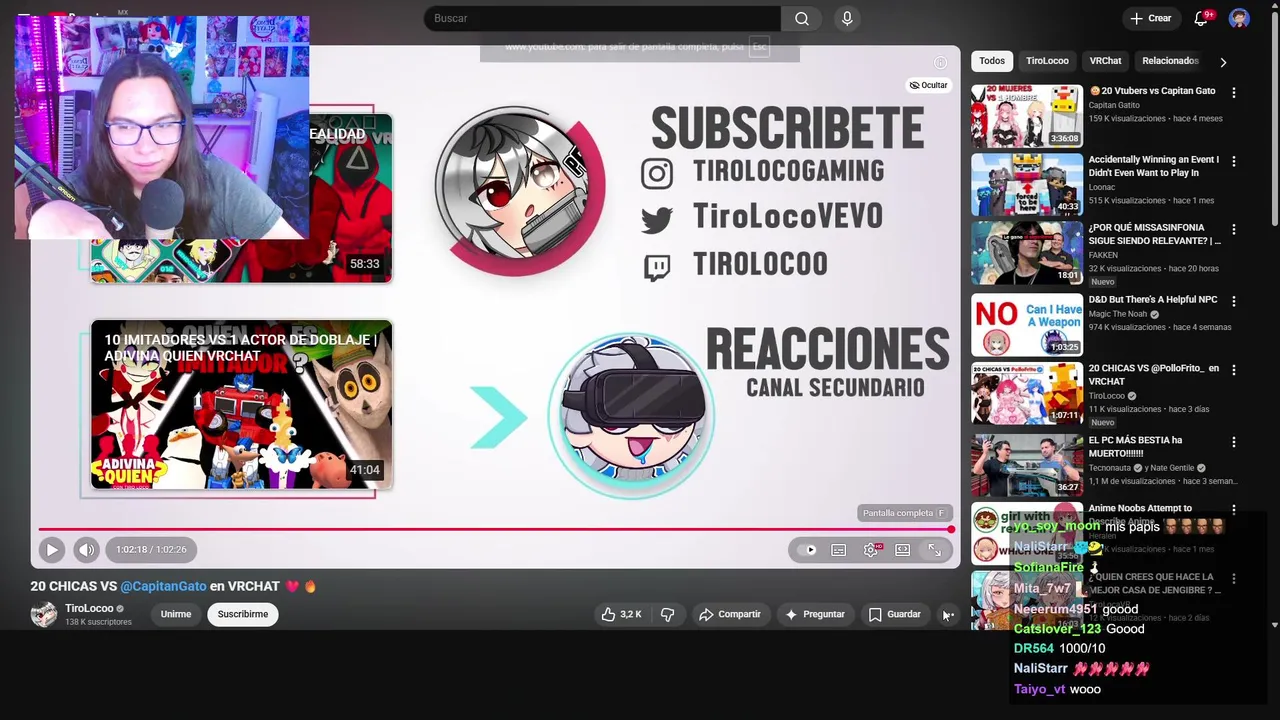This screenshot has width=1280, height=720.
Task: Open options for the MissaSinfonia video
Action: pos(1233,230)
